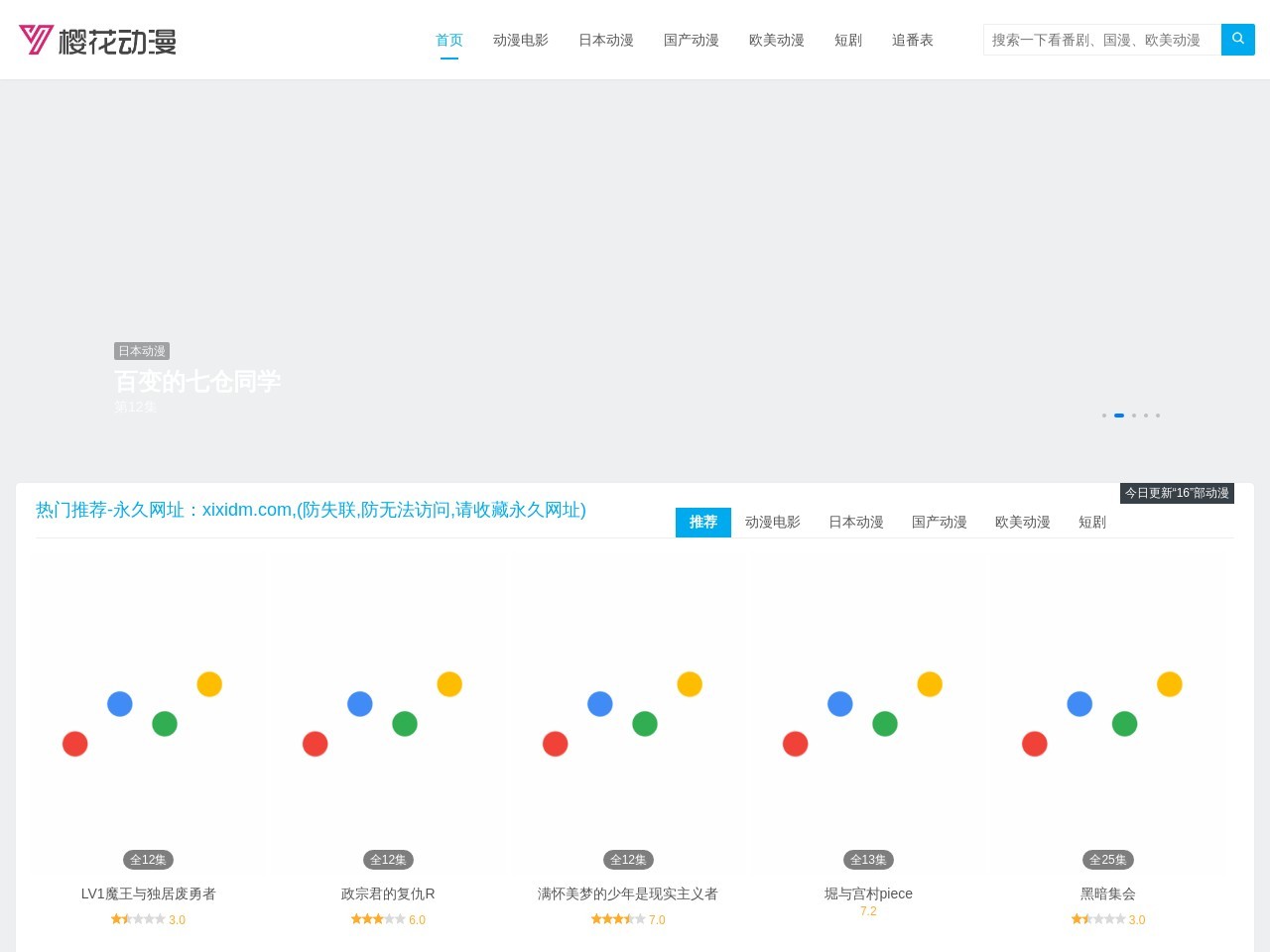Open the 政宗君的复仇R thumbnail
The image size is (1270, 952).
pos(388,714)
